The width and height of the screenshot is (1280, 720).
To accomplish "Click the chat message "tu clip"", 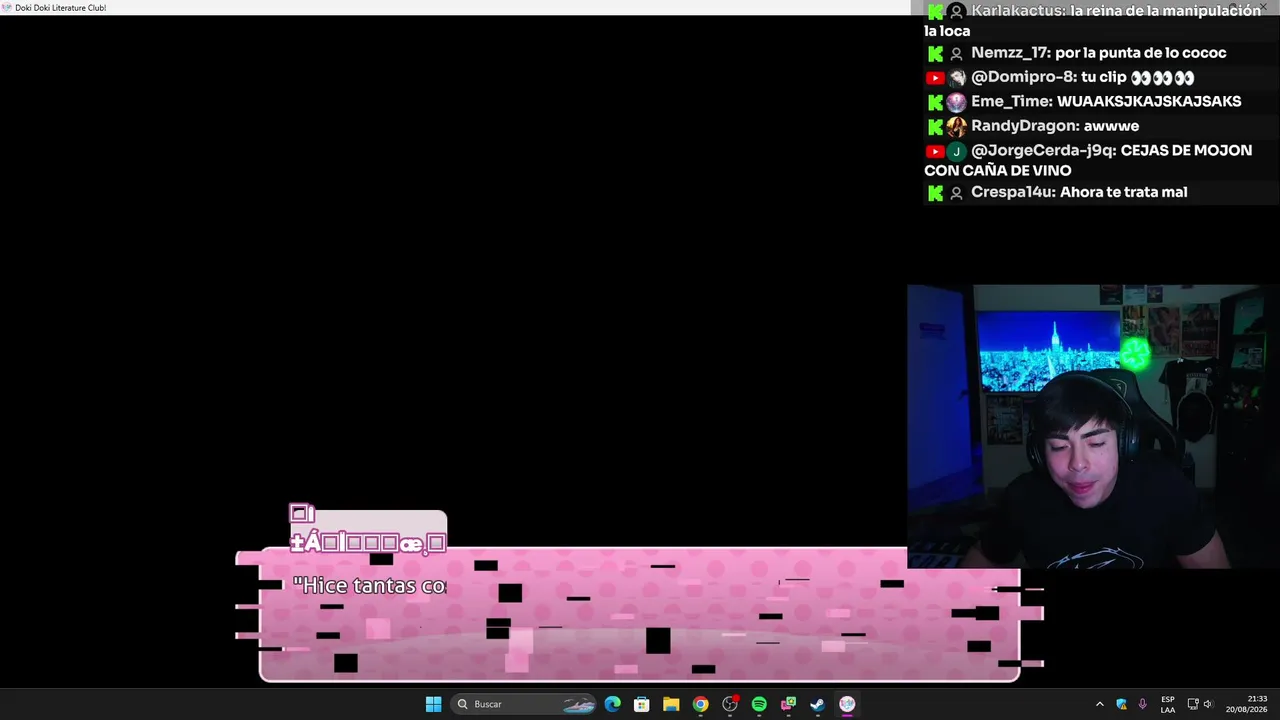I will pyautogui.click(x=1104, y=77).
